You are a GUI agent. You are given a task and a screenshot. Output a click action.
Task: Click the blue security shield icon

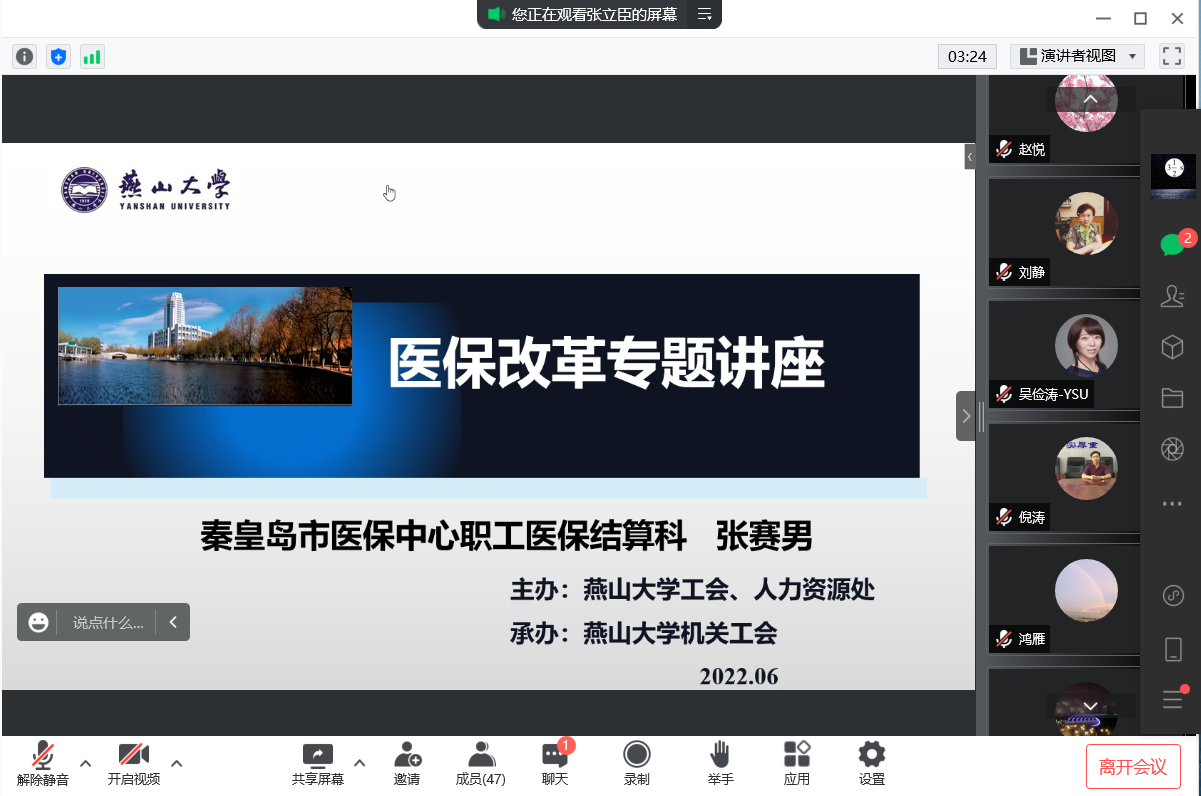[58, 57]
